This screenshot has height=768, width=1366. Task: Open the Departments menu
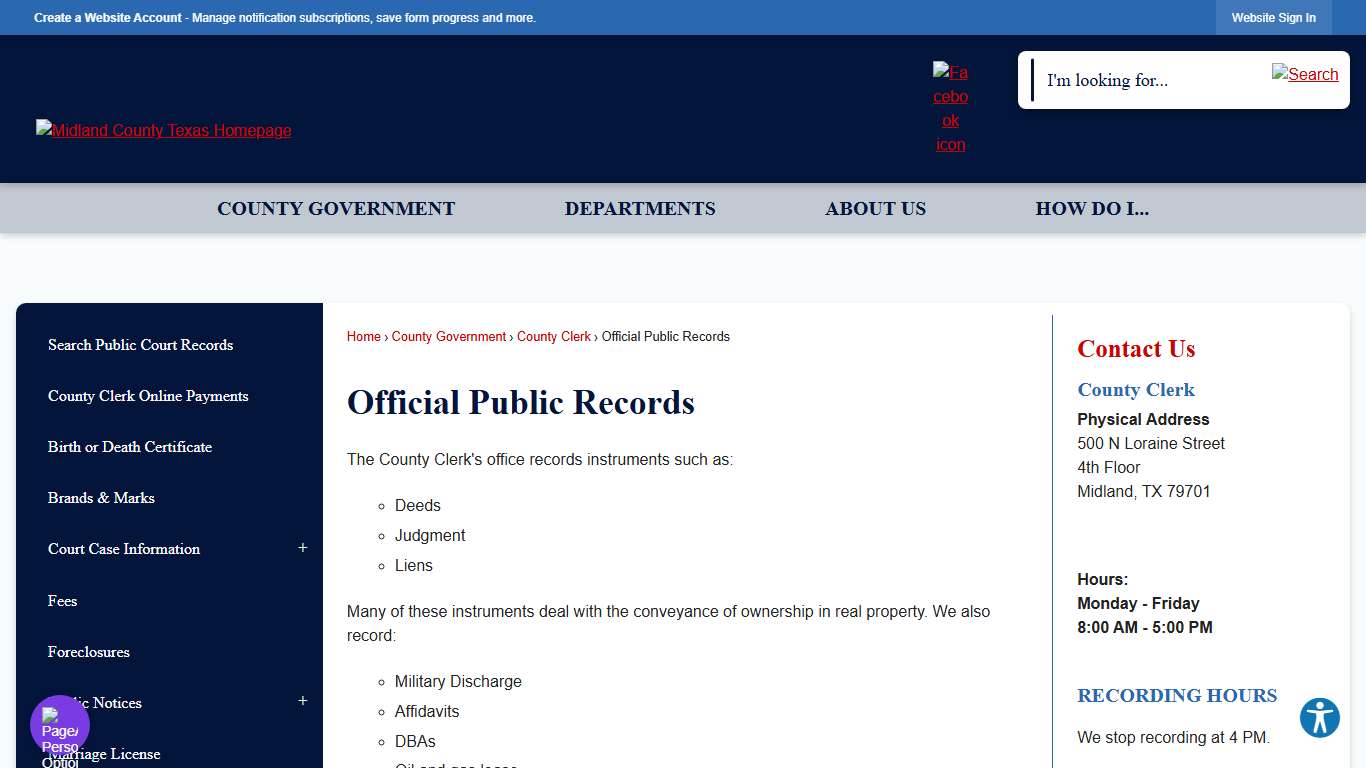click(x=640, y=208)
